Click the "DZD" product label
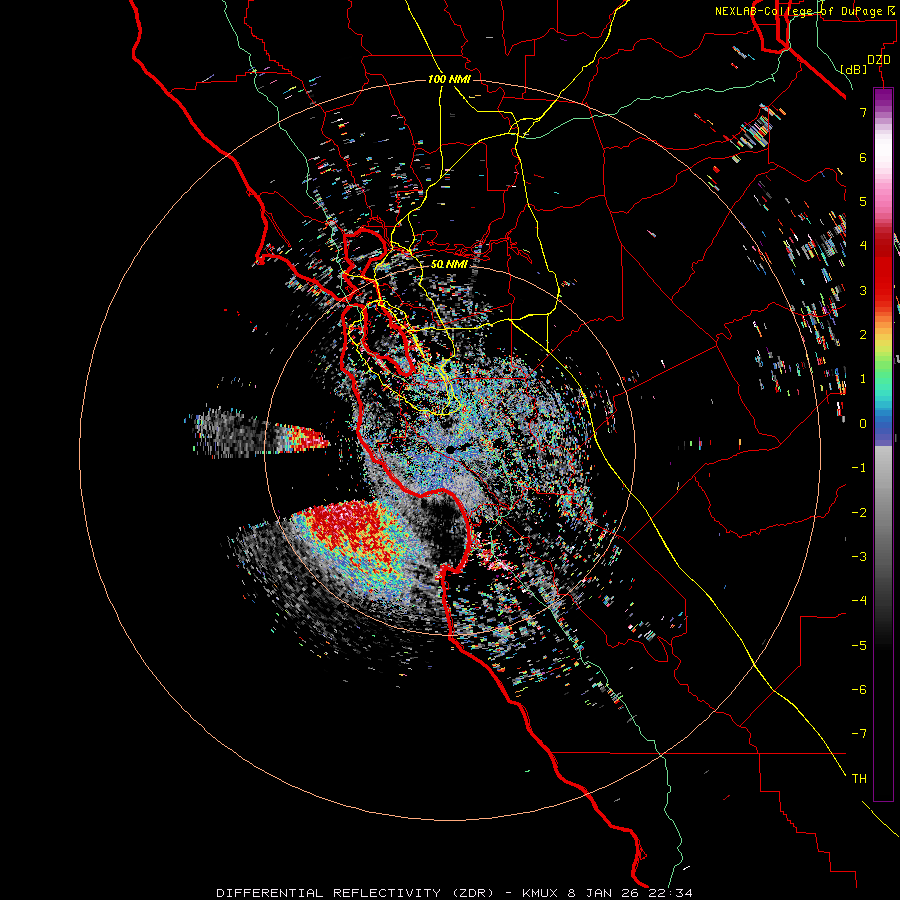This screenshot has height=900, width=900. tap(879, 60)
